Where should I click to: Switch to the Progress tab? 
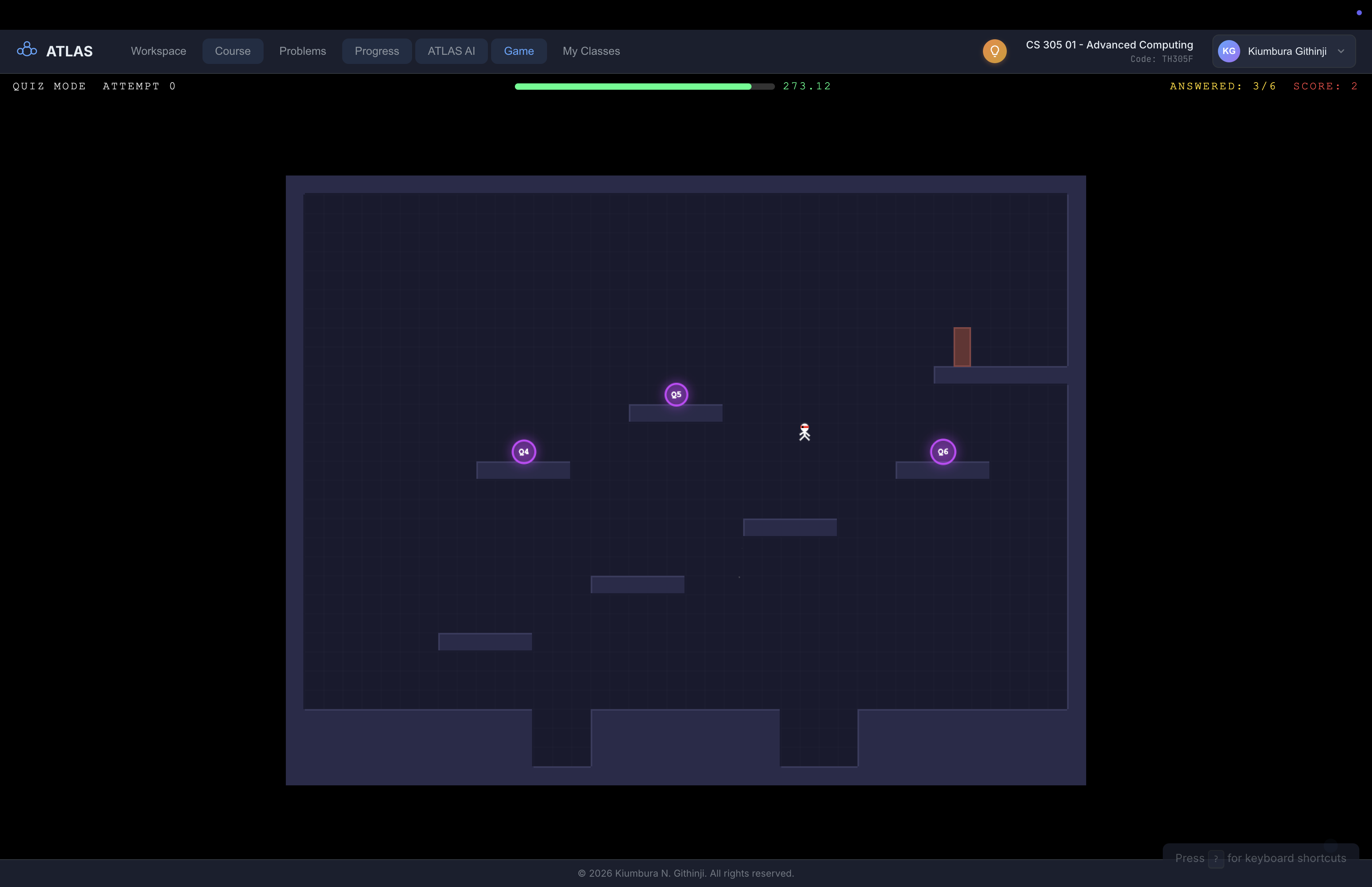click(x=376, y=51)
